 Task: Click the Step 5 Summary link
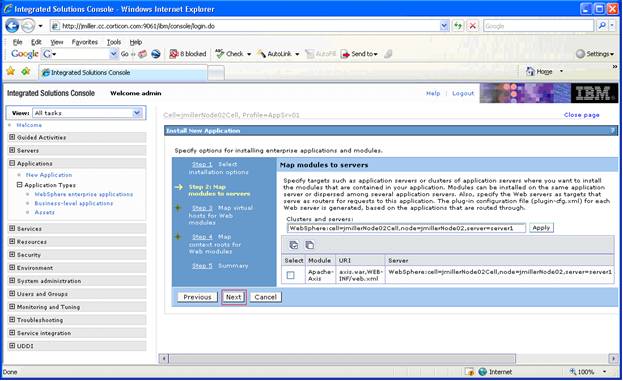tap(220, 265)
